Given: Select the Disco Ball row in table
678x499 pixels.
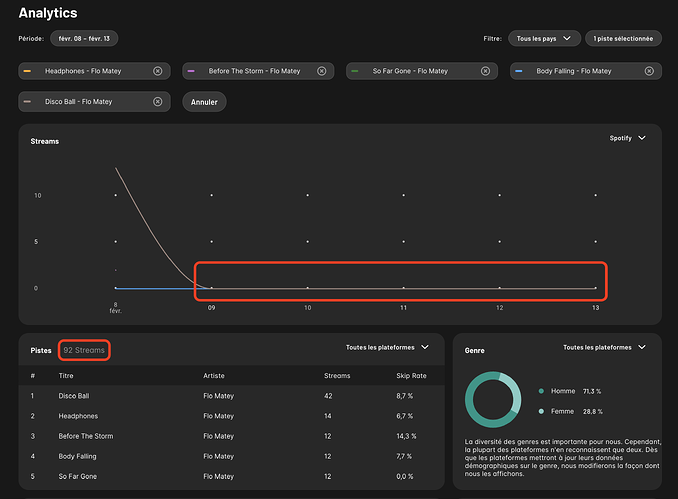Looking at the screenshot, I should pyautogui.click(x=230, y=395).
